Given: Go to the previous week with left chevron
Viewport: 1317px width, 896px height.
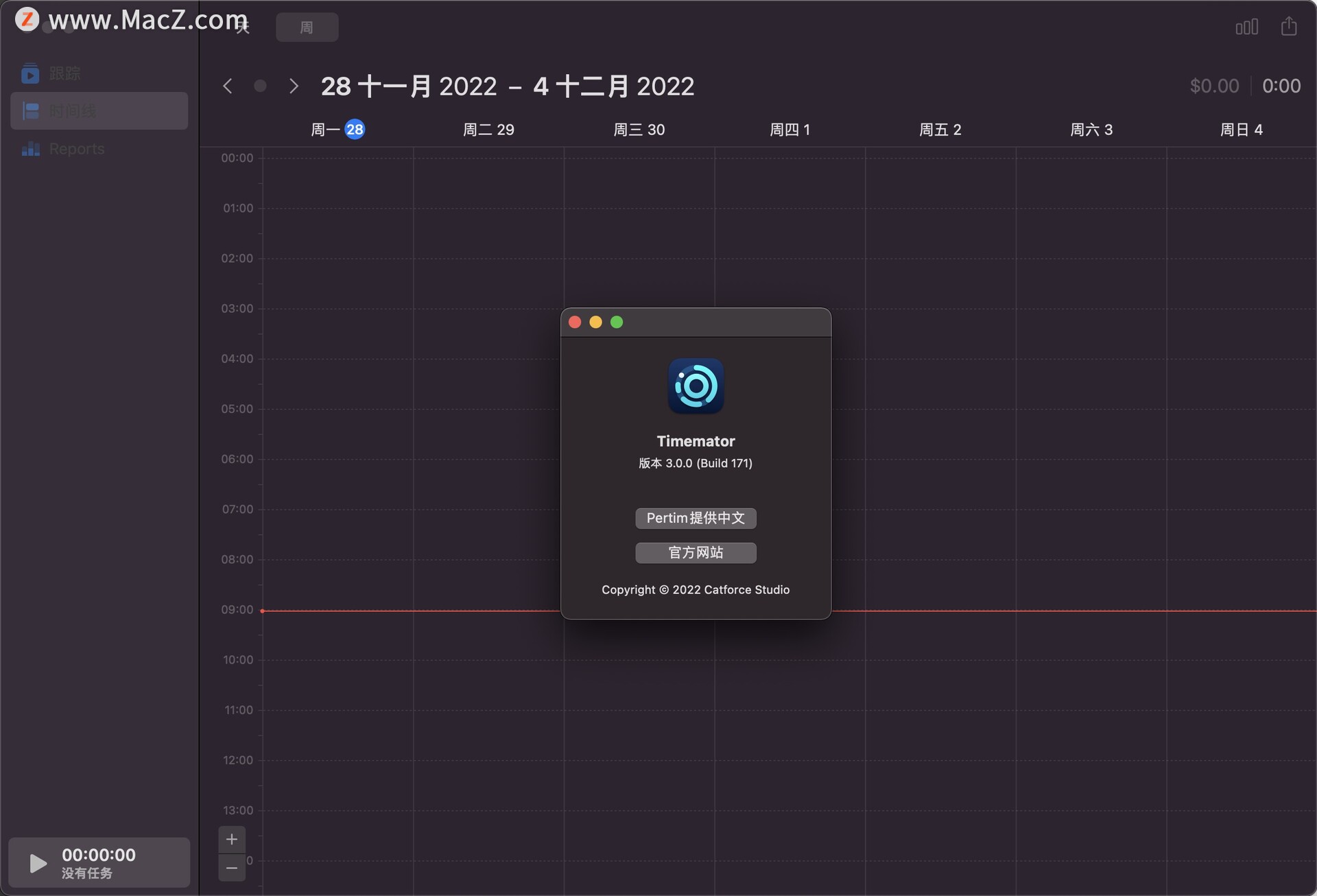Looking at the screenshot, I should 227,86.
